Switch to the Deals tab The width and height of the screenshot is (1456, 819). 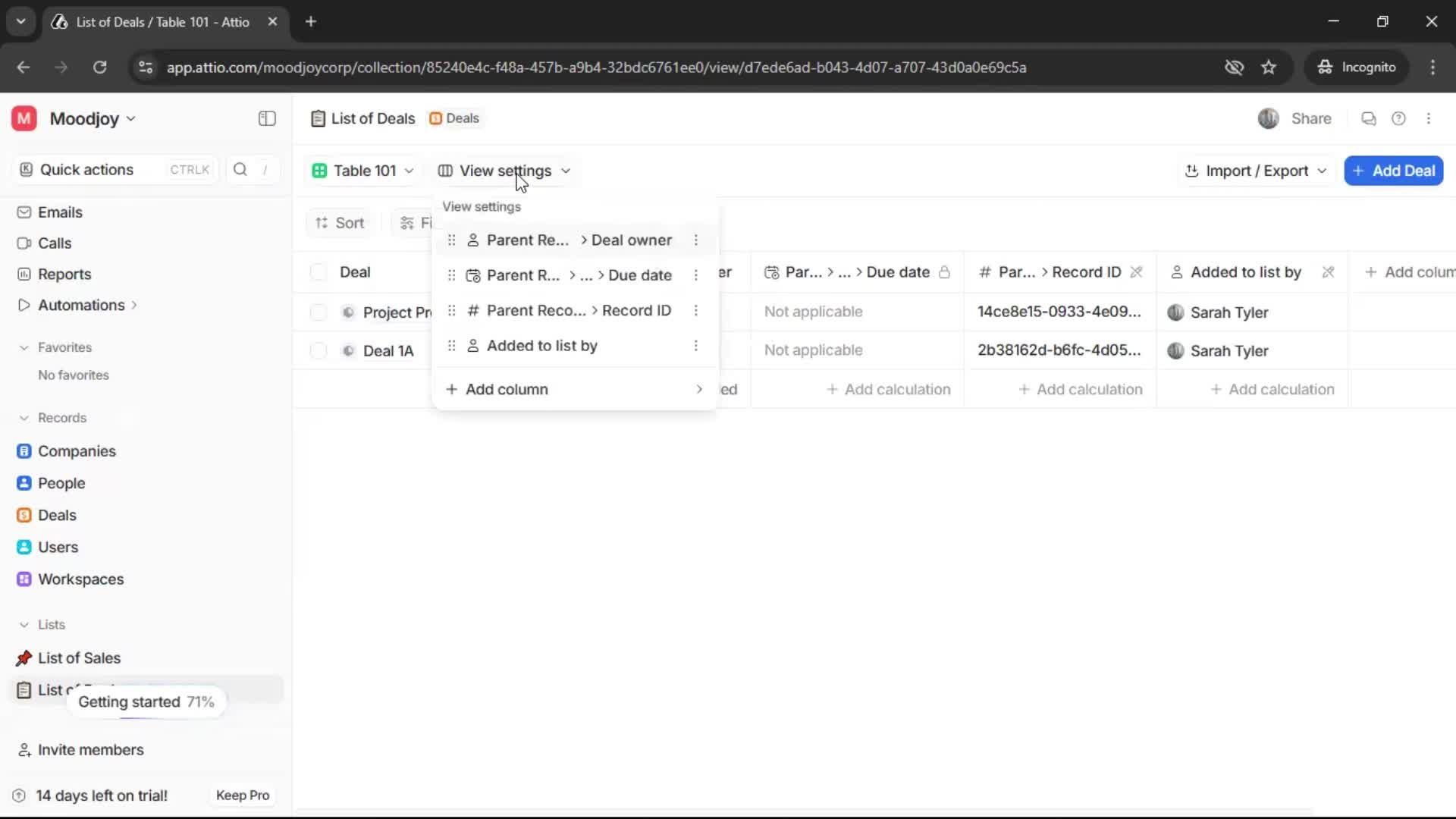pyautogui.click(x=454, y=118)
